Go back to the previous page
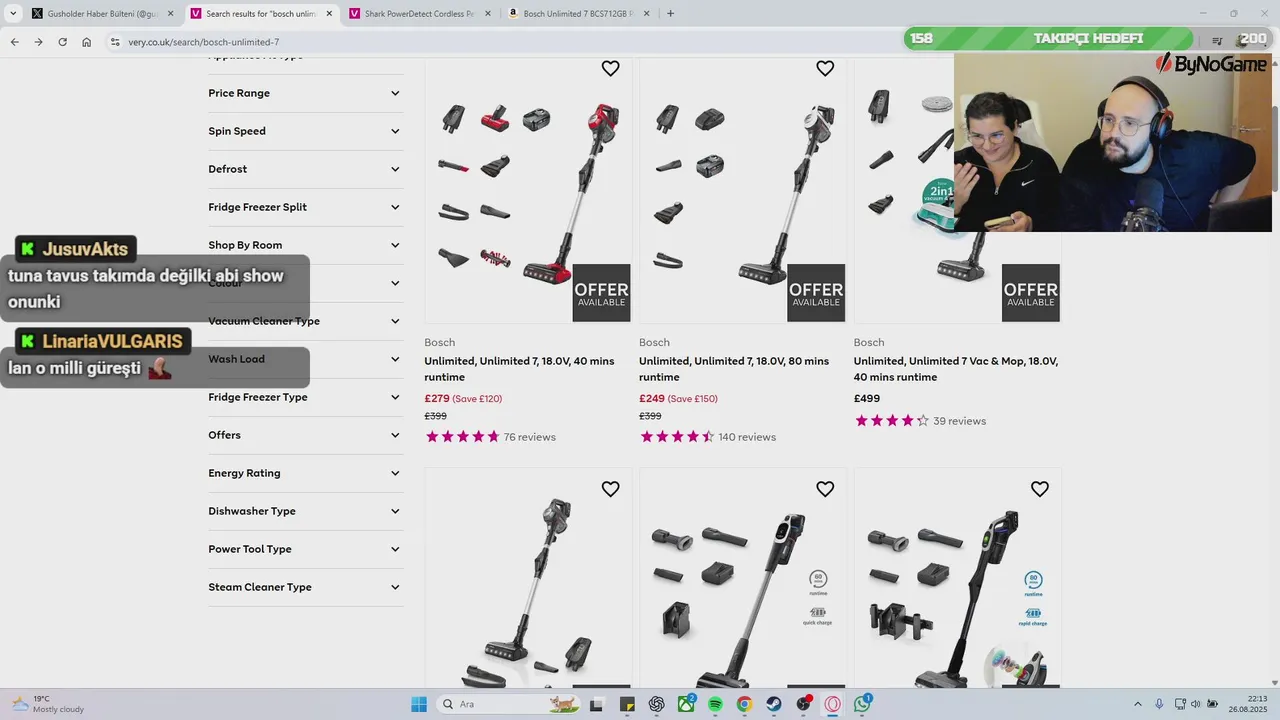This screenshot has height=720, width=1280. (x=14, y=42)
